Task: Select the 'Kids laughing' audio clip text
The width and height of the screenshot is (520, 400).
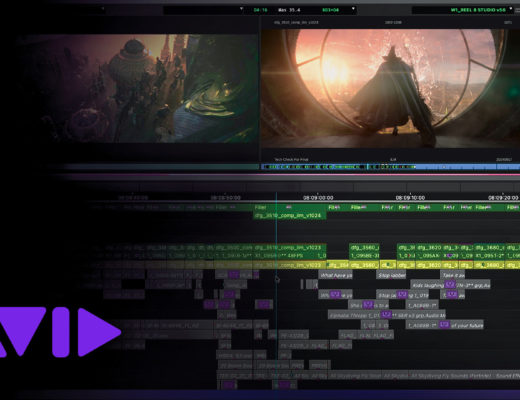Action: click(428, 286)
